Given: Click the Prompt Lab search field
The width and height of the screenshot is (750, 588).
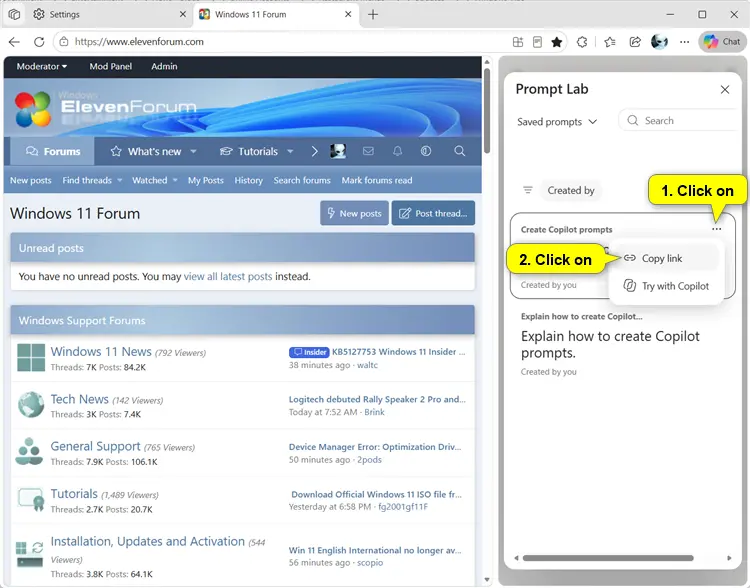Looking at the screenshot, I should [679, 121].
